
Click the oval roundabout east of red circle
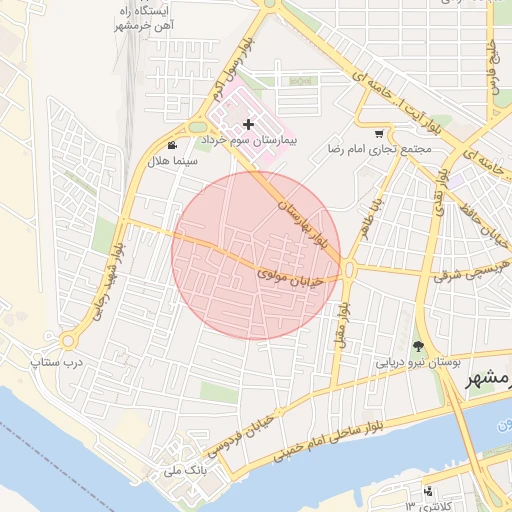[349, 269]
